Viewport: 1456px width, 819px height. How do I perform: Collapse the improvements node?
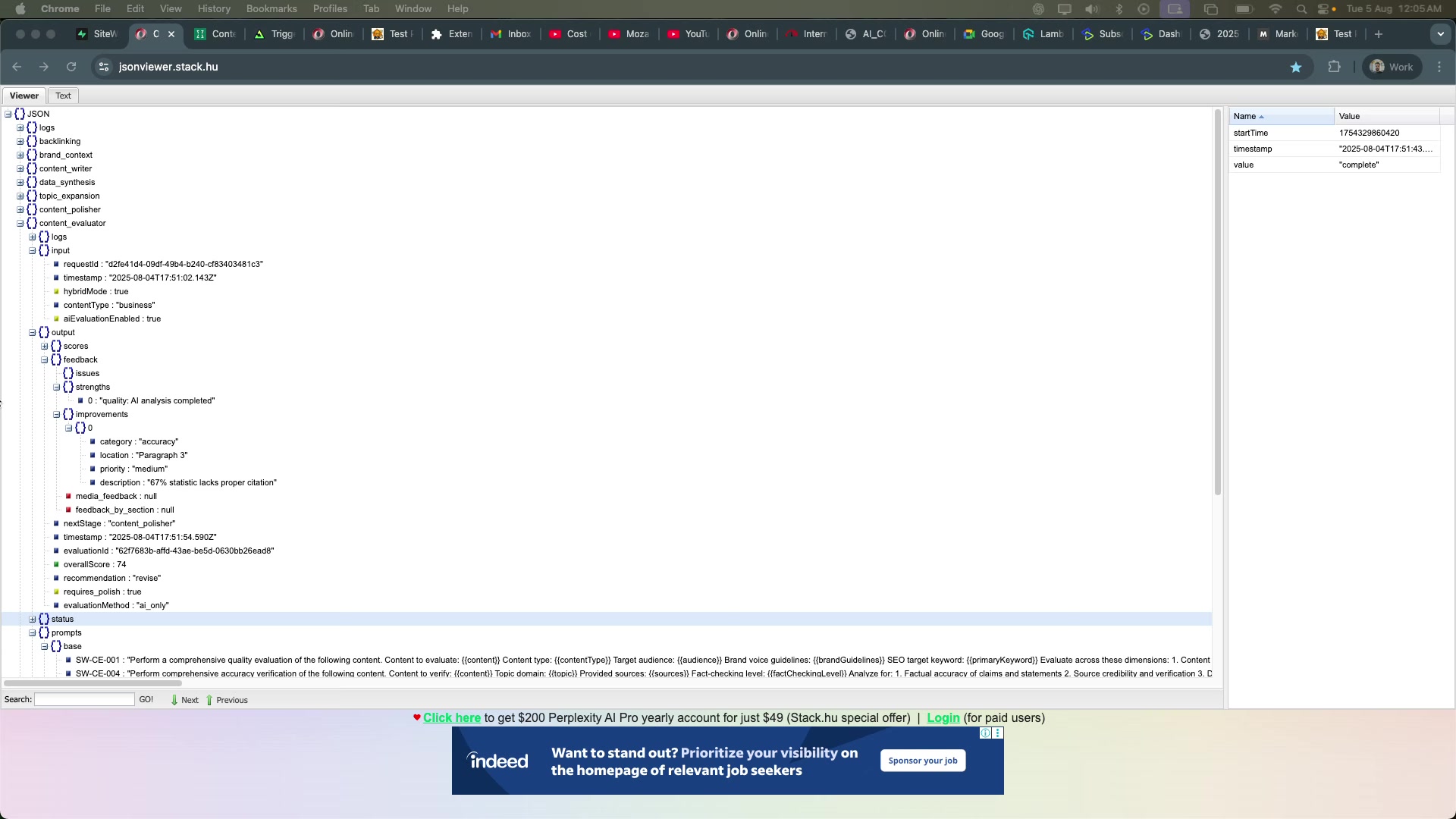coord(57,415)
